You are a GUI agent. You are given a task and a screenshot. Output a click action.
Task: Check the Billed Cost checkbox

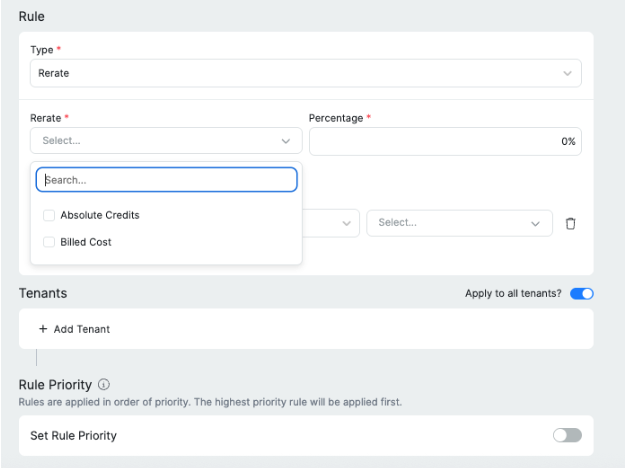[x=49, y=242]
